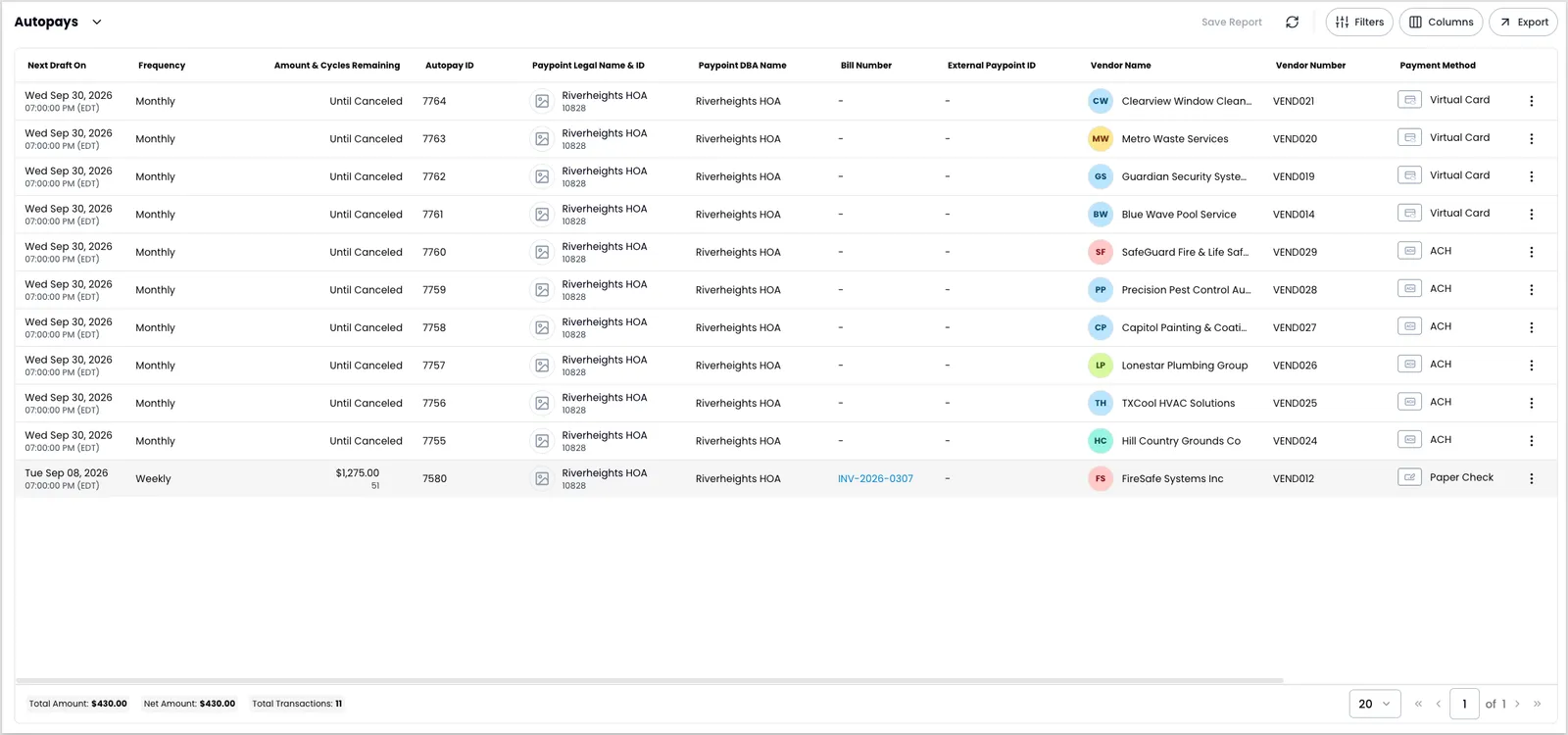
Task: Select vendor number VEND028
Action: click(x=1295, y=290)
